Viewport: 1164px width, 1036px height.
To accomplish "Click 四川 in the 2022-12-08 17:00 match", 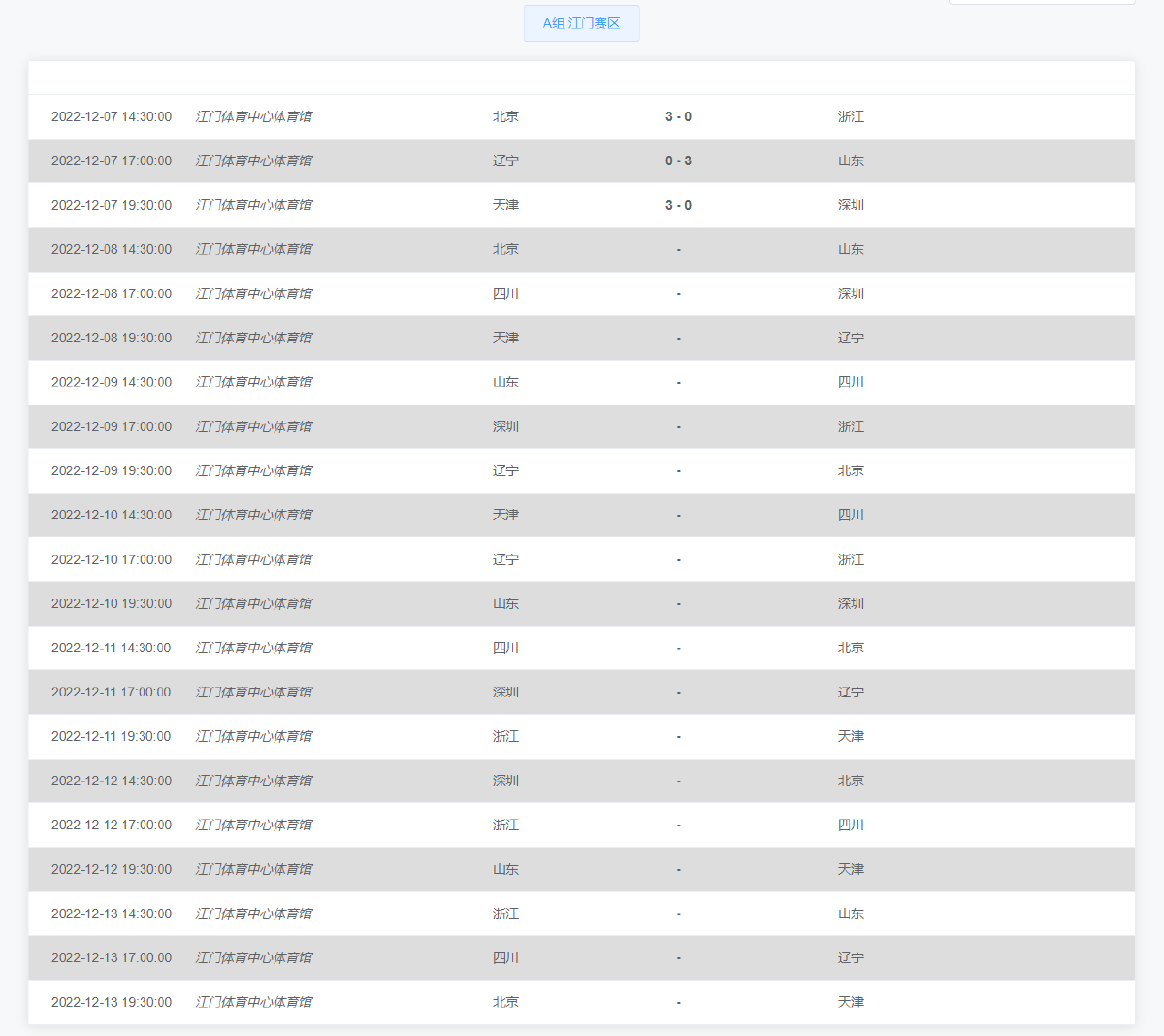I will pyautogui.click(x=505, y=294).
